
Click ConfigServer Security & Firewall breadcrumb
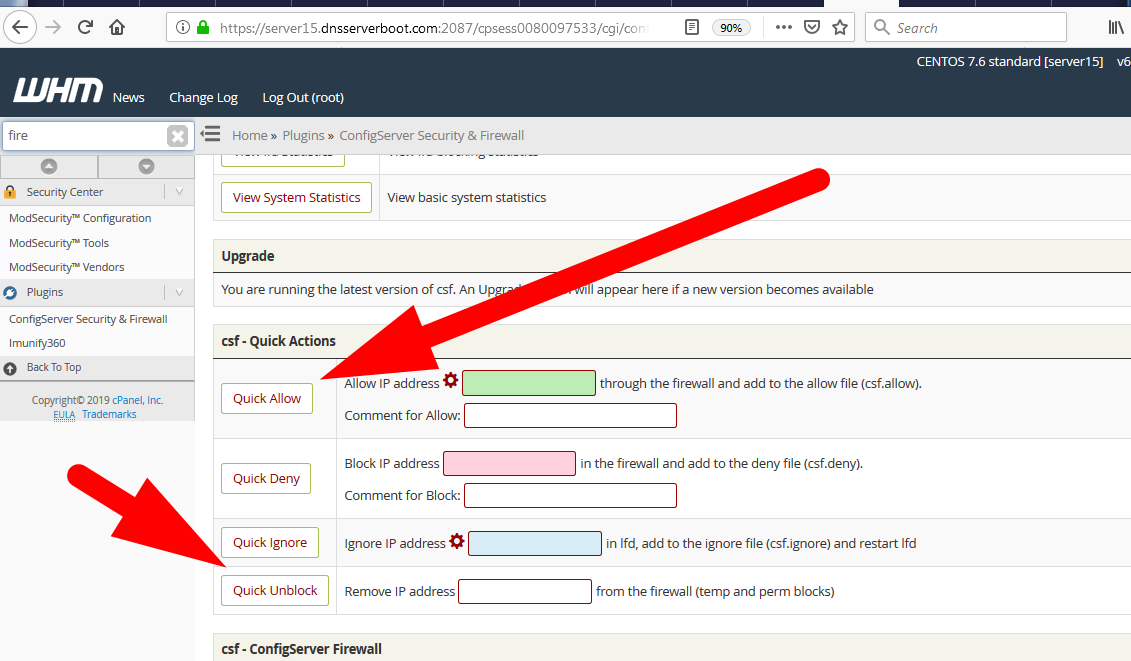pyautogui.click(x=431, y=136)
